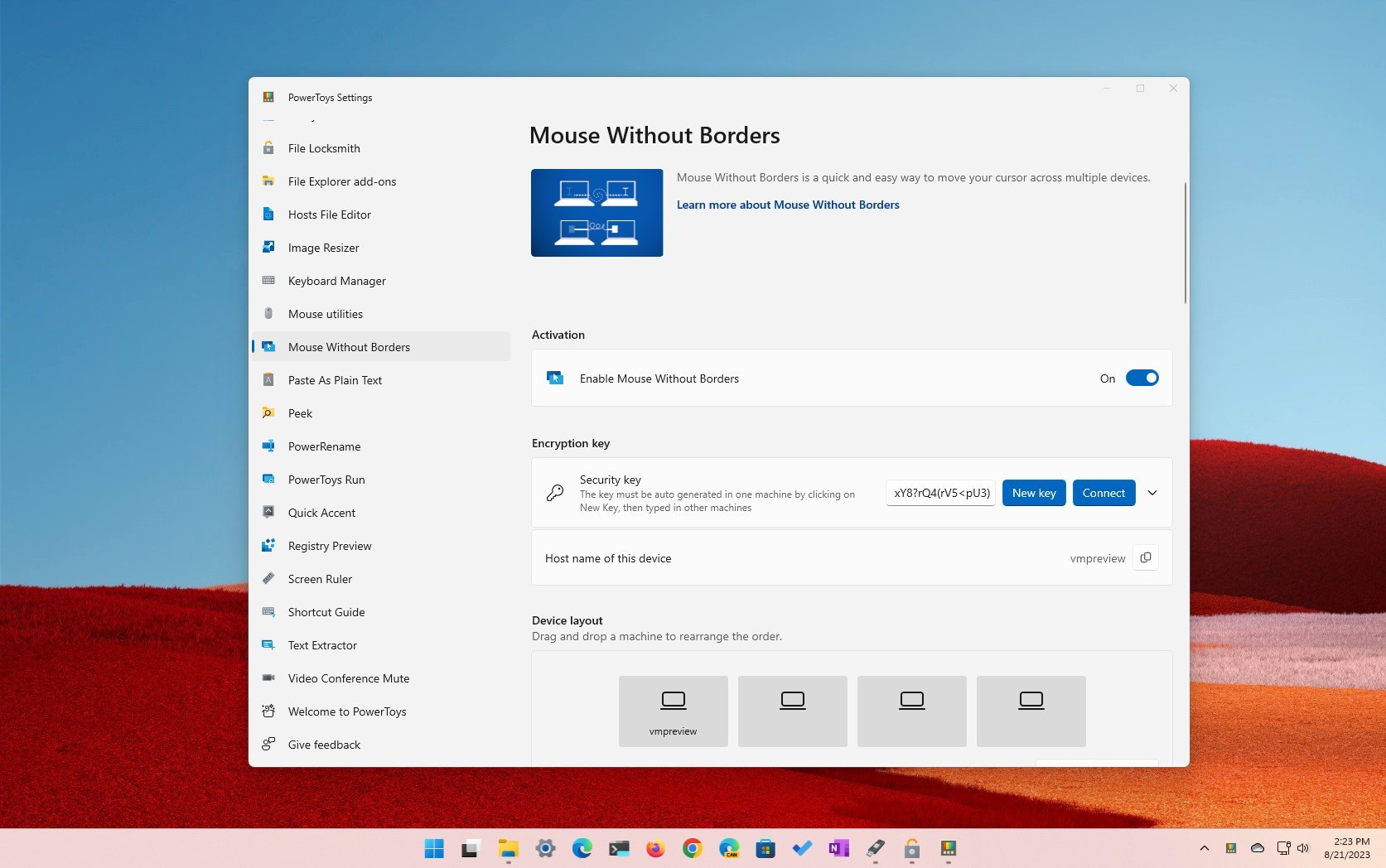This screenshot has height=868, width=1386.
Task: Click the Keyboard Manager icon
Action: tap(268, 281)
